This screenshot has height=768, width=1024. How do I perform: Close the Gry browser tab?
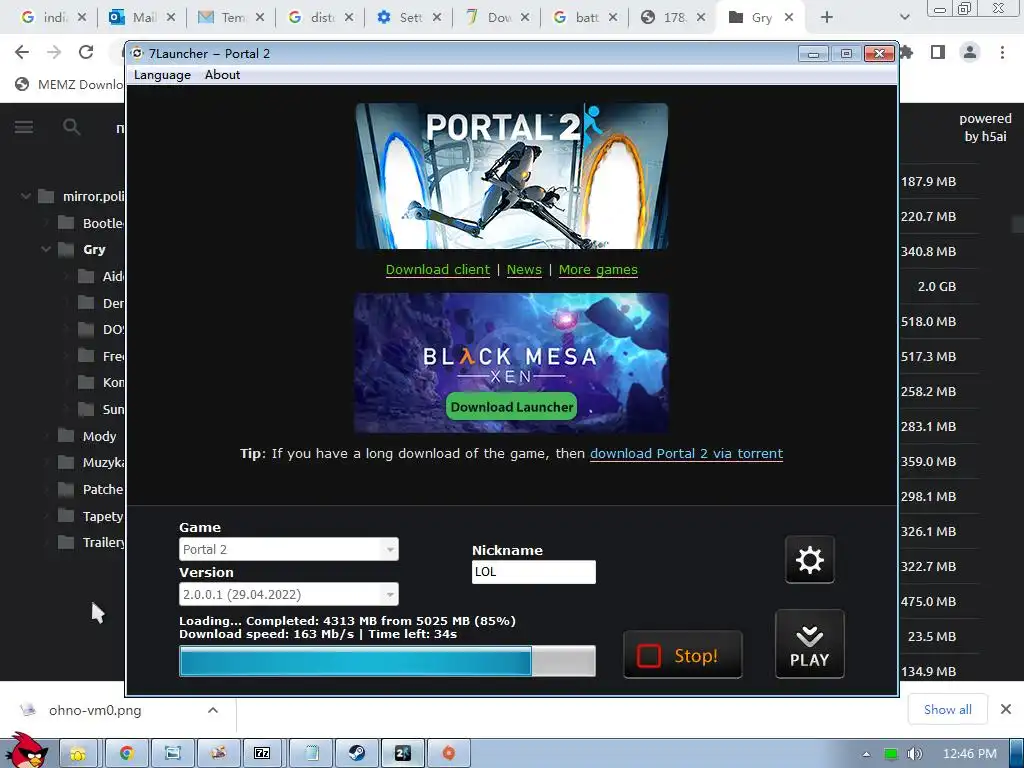[x=789, y=18]
